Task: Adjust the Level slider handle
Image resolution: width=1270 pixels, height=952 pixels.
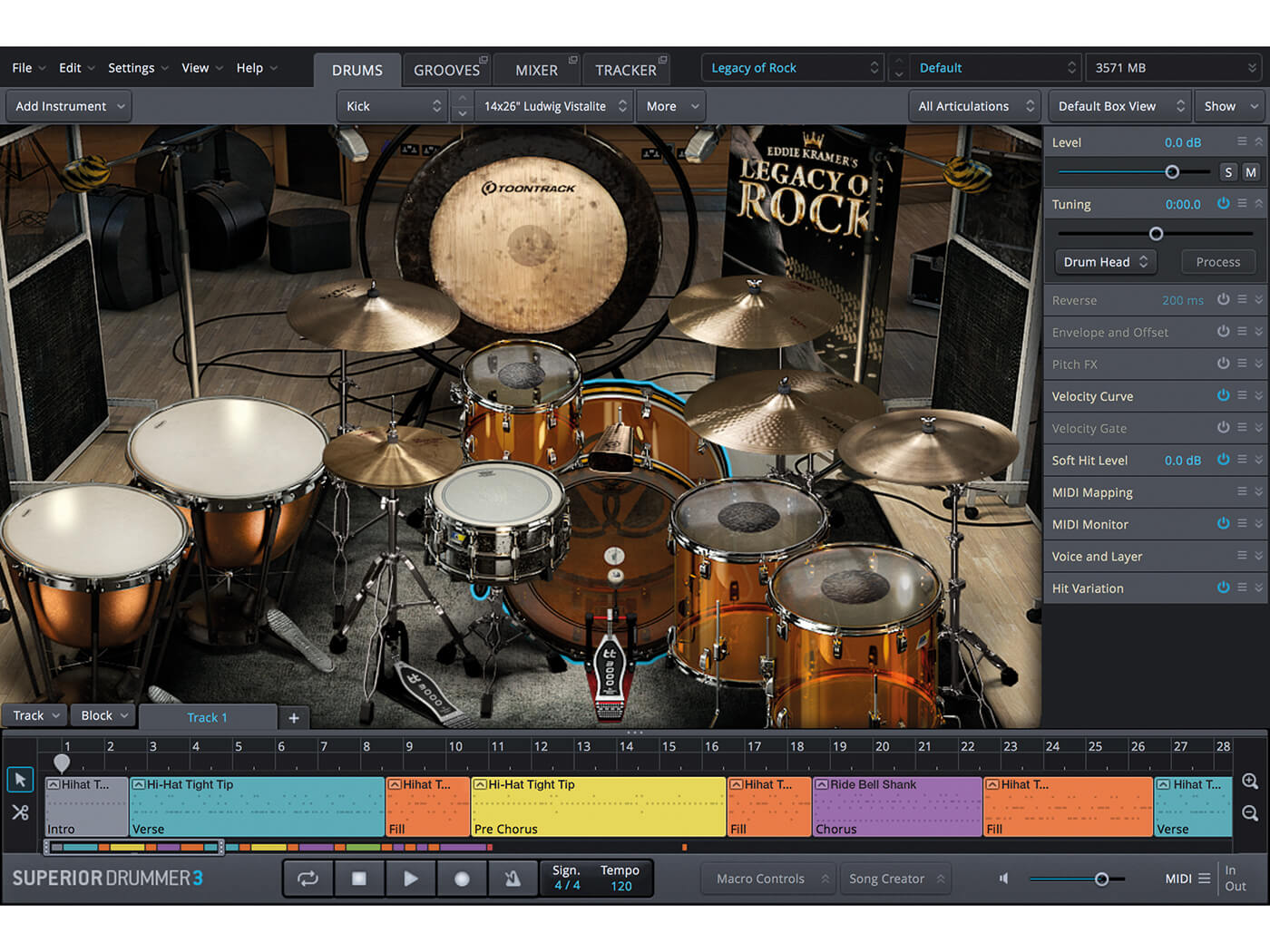Action: 1172,172
